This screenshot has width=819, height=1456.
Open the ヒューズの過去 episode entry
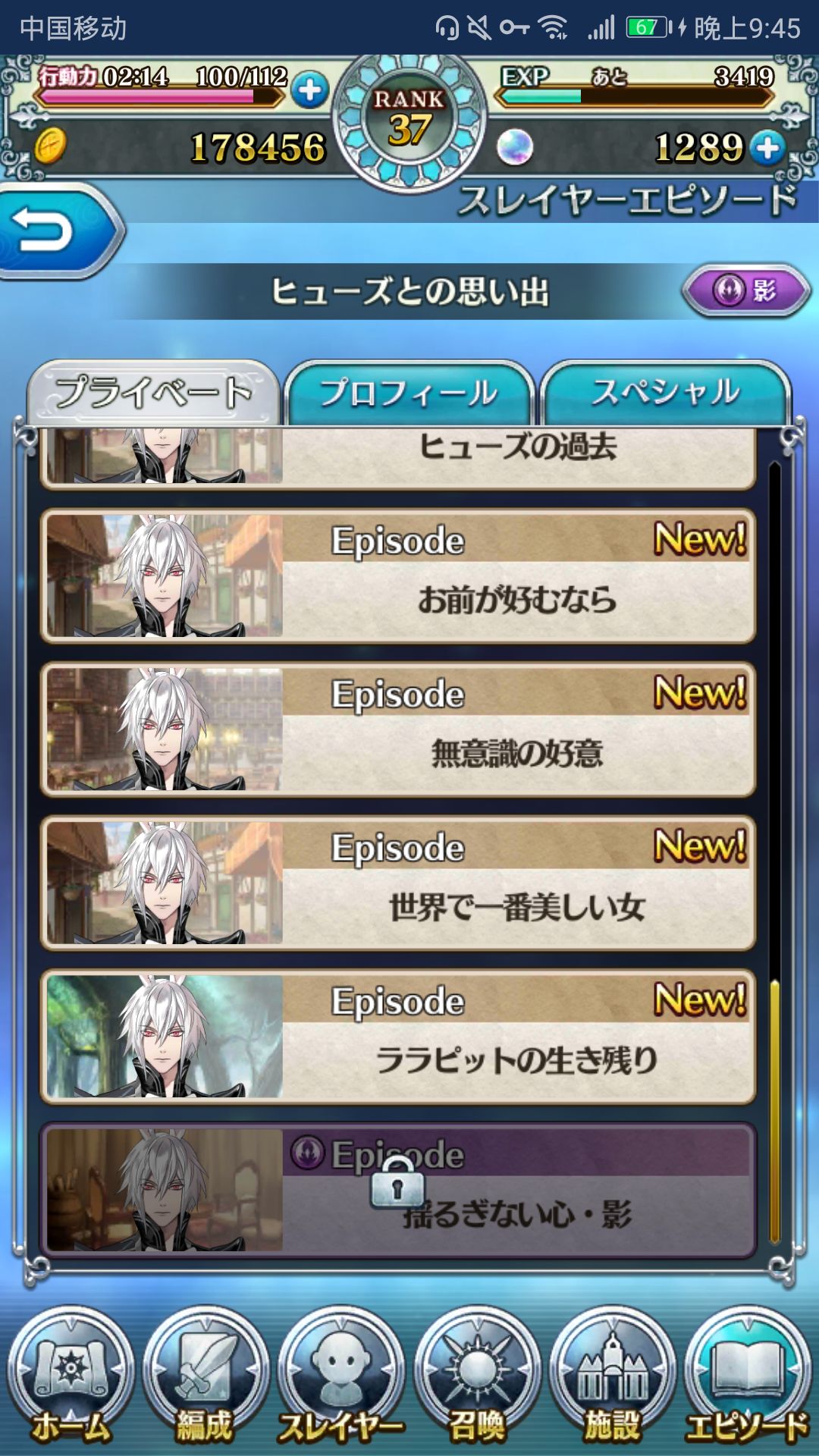(398, 457)
